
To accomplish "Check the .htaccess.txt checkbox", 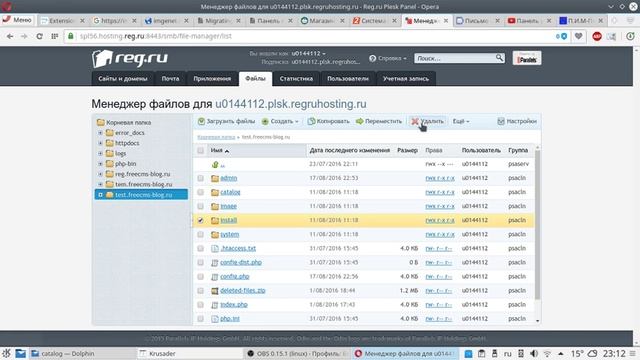I will click(x=200, y=249).
